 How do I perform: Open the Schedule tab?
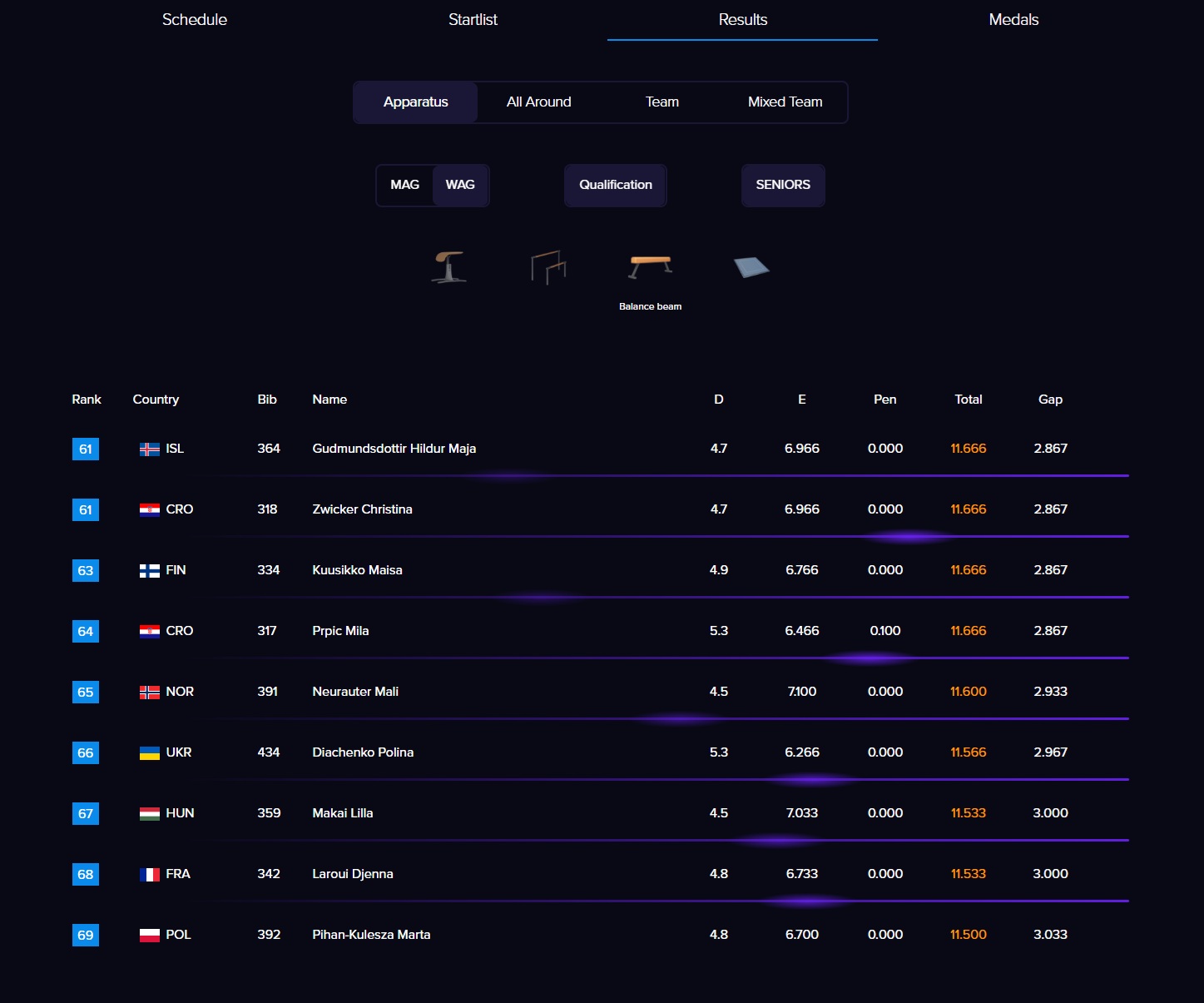point(195,20)
